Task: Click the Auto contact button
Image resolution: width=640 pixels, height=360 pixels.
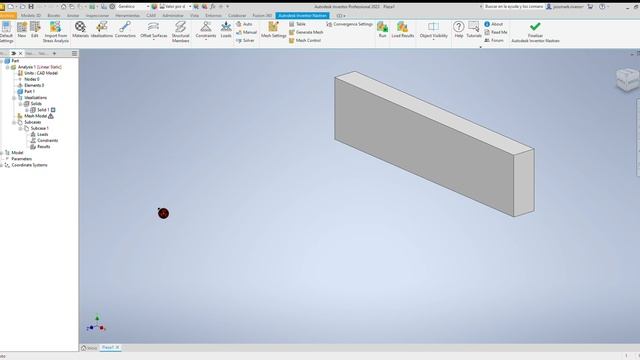Action: coord(244,24)
